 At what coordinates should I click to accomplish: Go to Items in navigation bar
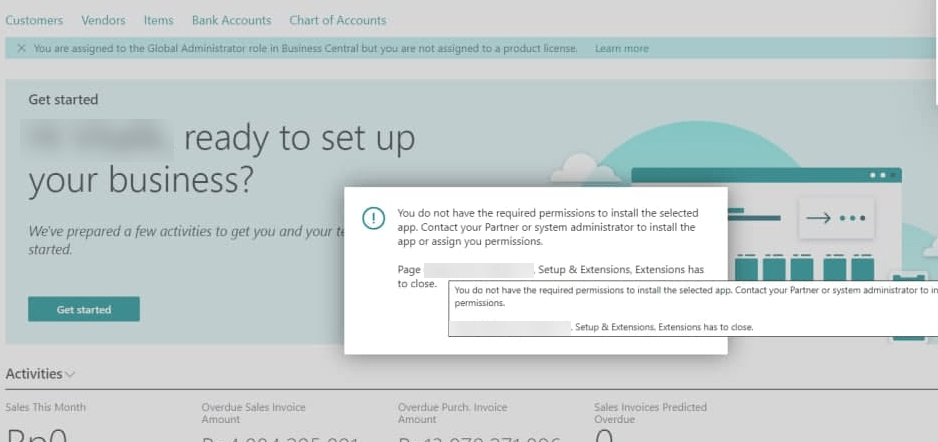pos(158,20)
